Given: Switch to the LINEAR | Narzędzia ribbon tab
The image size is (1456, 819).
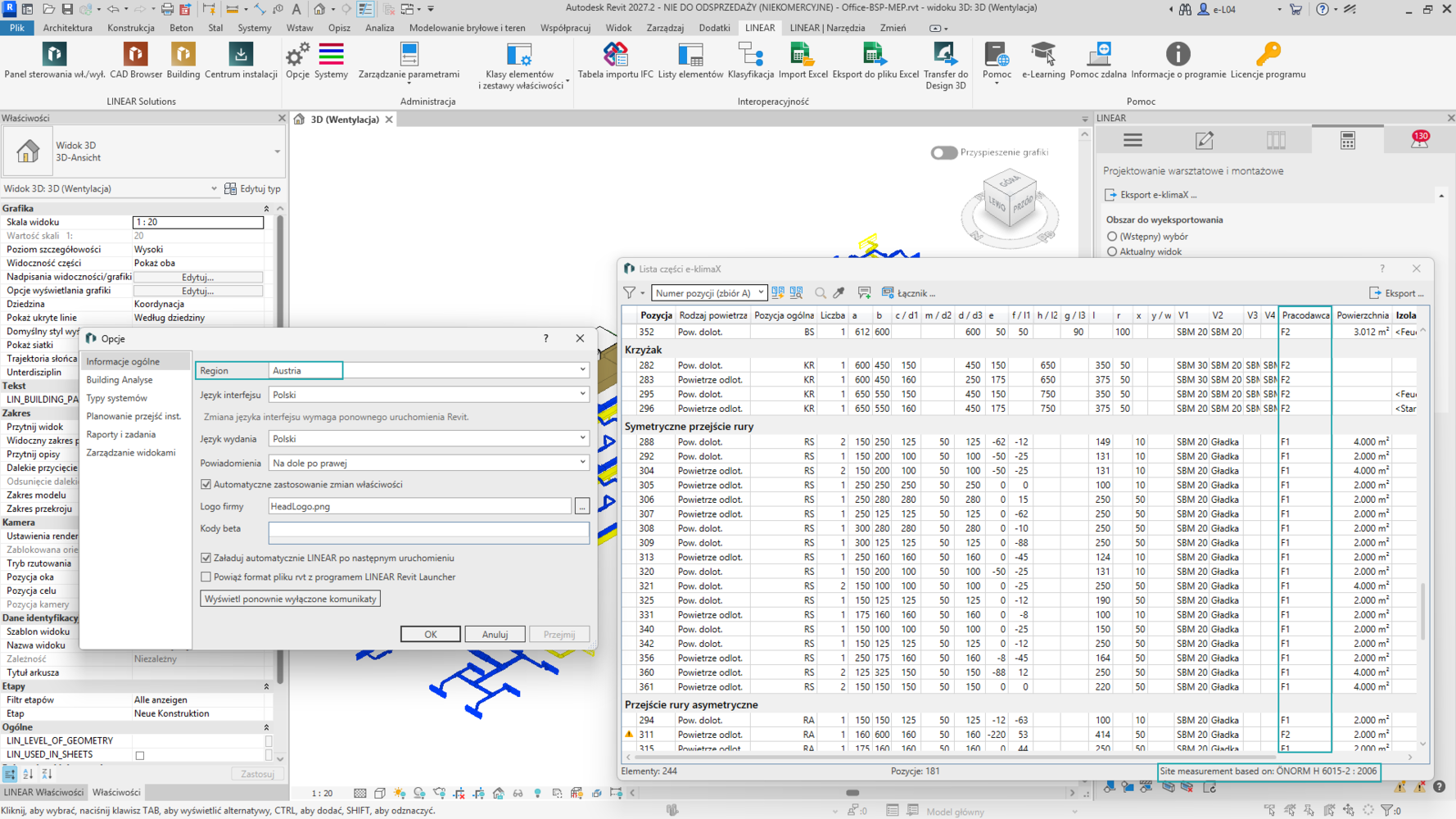Looking at the screenshot, I should [x=827, y=28].
